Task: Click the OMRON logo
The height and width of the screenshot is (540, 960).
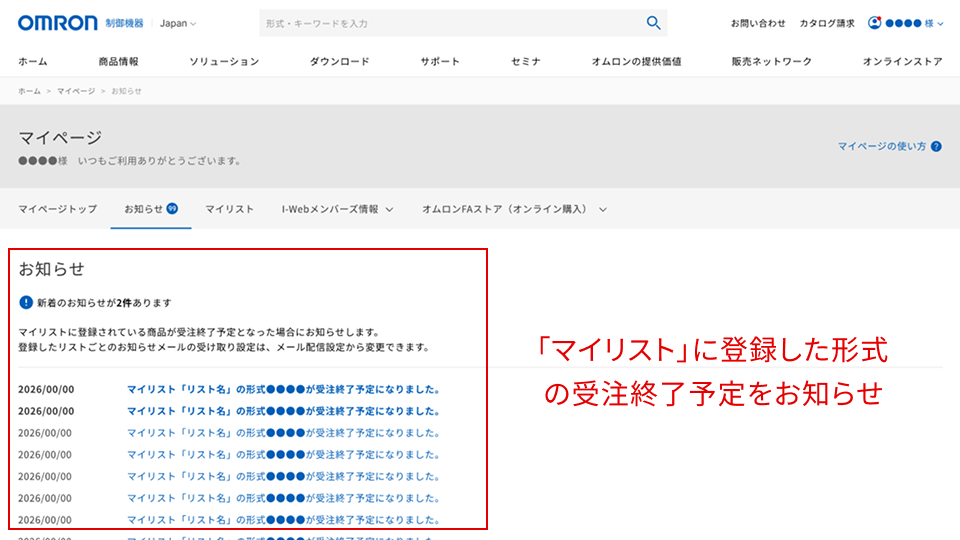Action: click(58, 23)
